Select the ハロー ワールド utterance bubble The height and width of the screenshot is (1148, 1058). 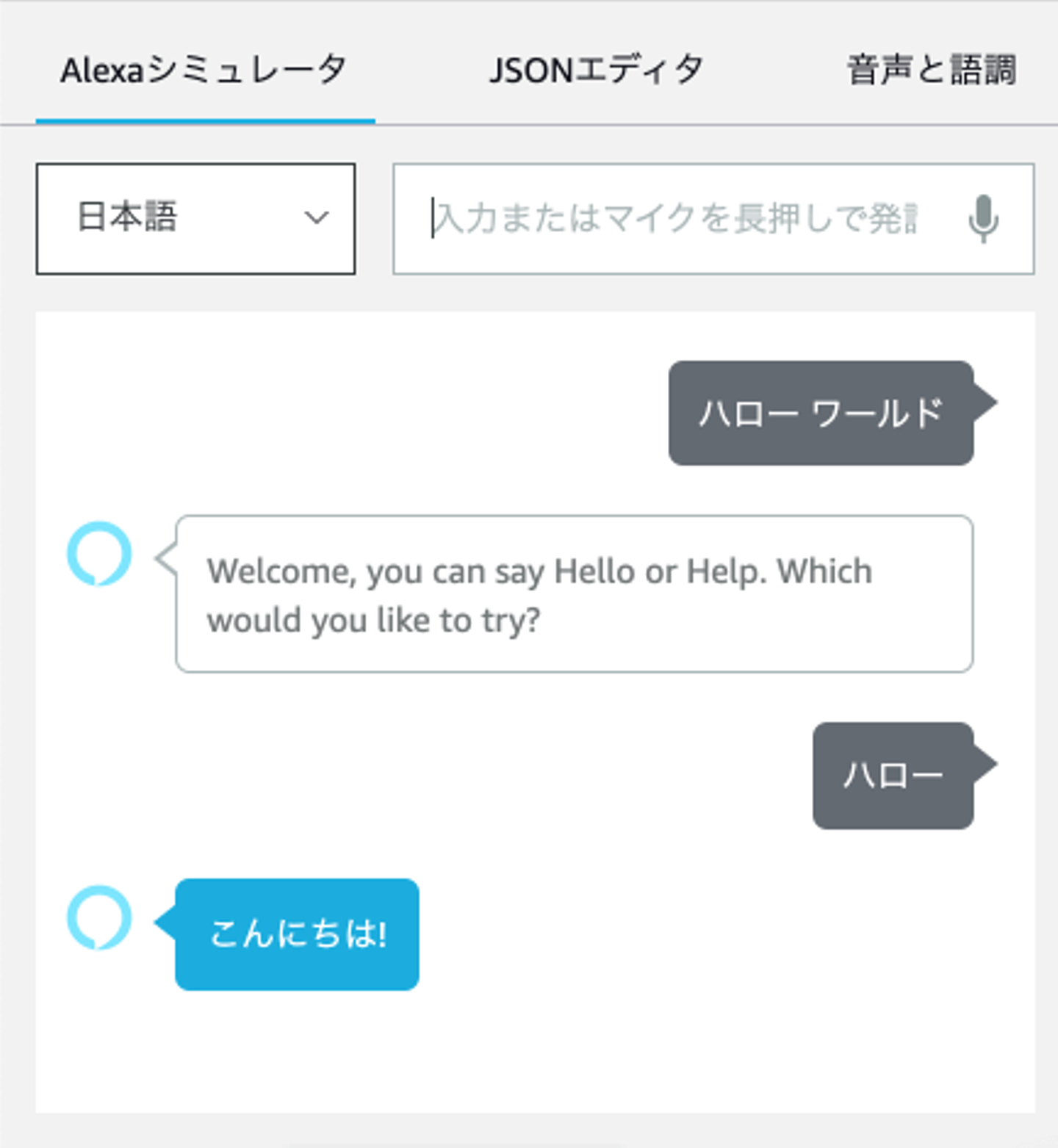(820, 413)
